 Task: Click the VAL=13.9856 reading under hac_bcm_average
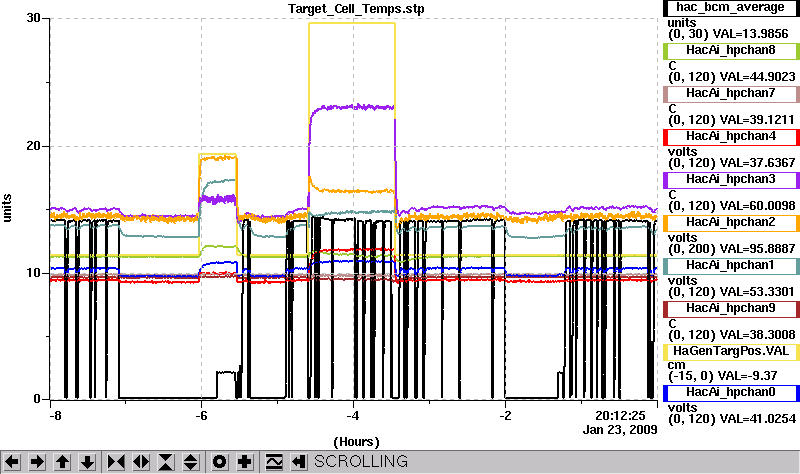750,34
